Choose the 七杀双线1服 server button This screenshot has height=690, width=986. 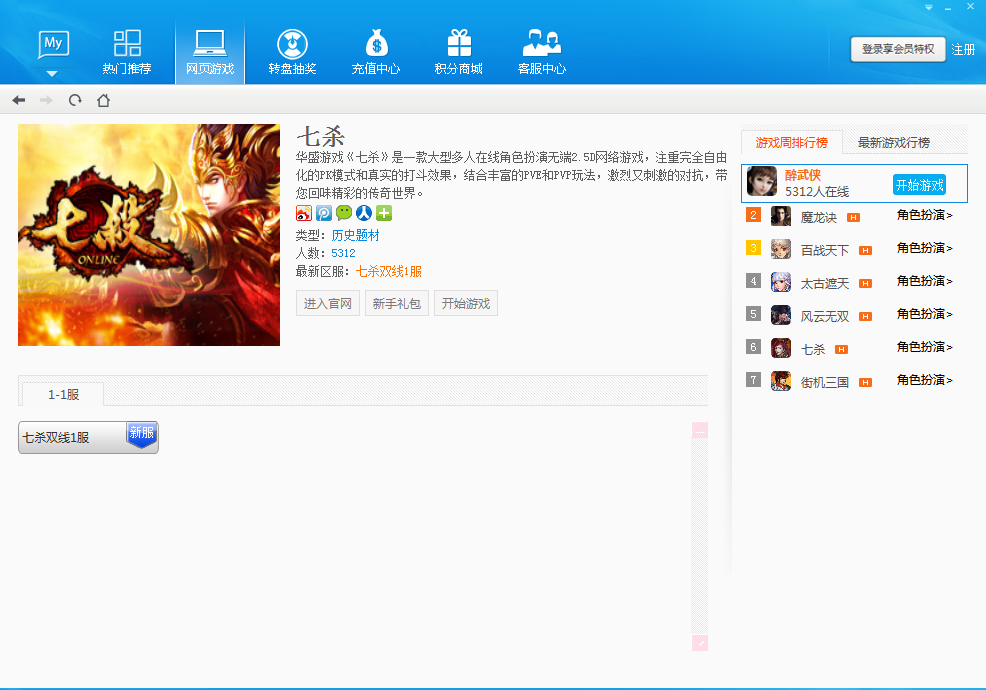pos(88,437)
